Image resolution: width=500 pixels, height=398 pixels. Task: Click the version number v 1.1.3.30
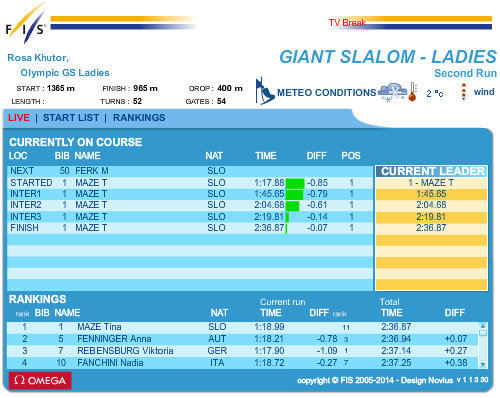(x=472, y=380)
